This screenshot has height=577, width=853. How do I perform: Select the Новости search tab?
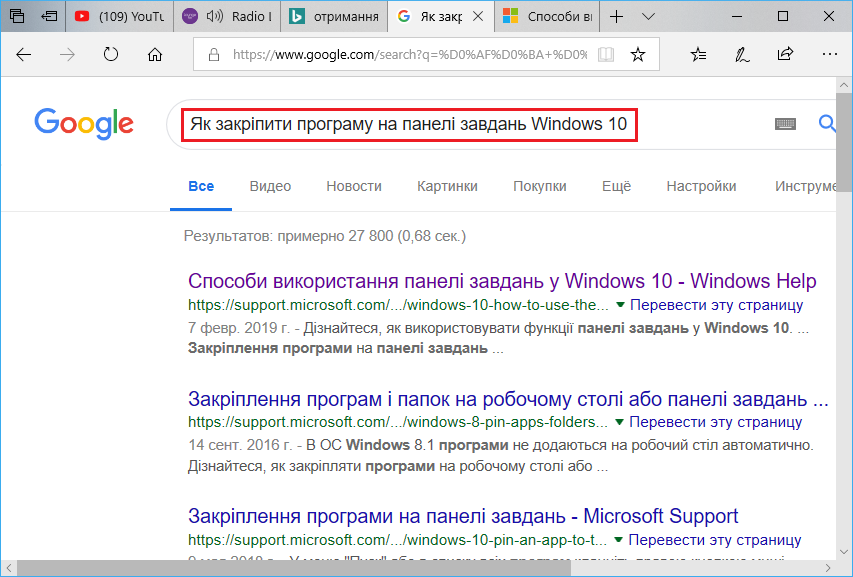click(354, 186)
